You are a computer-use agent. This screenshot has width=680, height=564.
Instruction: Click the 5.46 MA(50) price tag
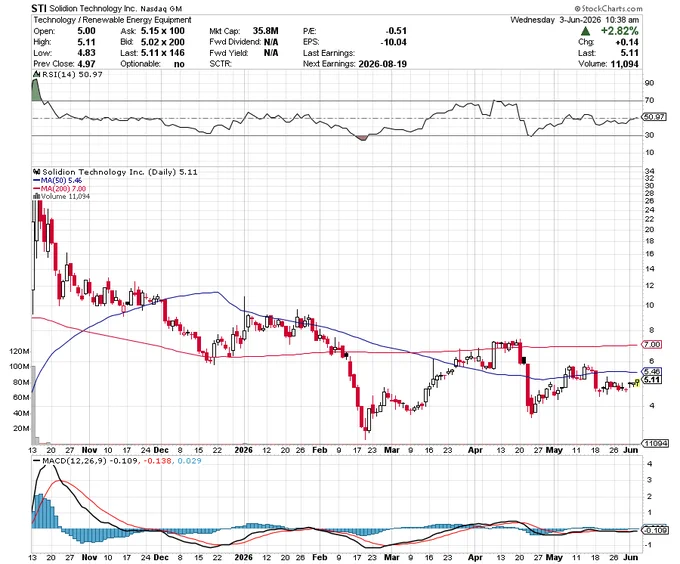coord(652,372)
